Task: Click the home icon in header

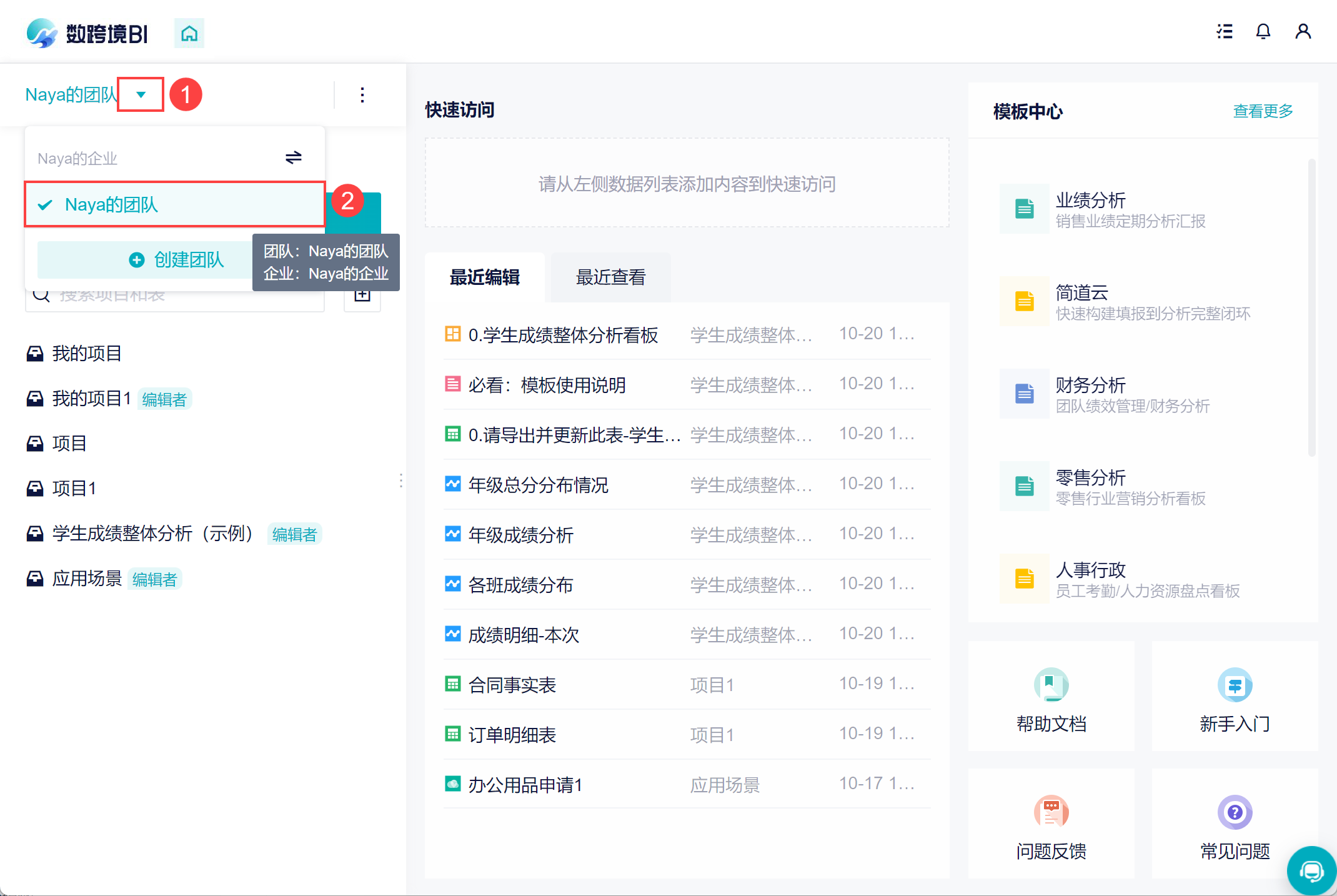Action: coord(189,33)
